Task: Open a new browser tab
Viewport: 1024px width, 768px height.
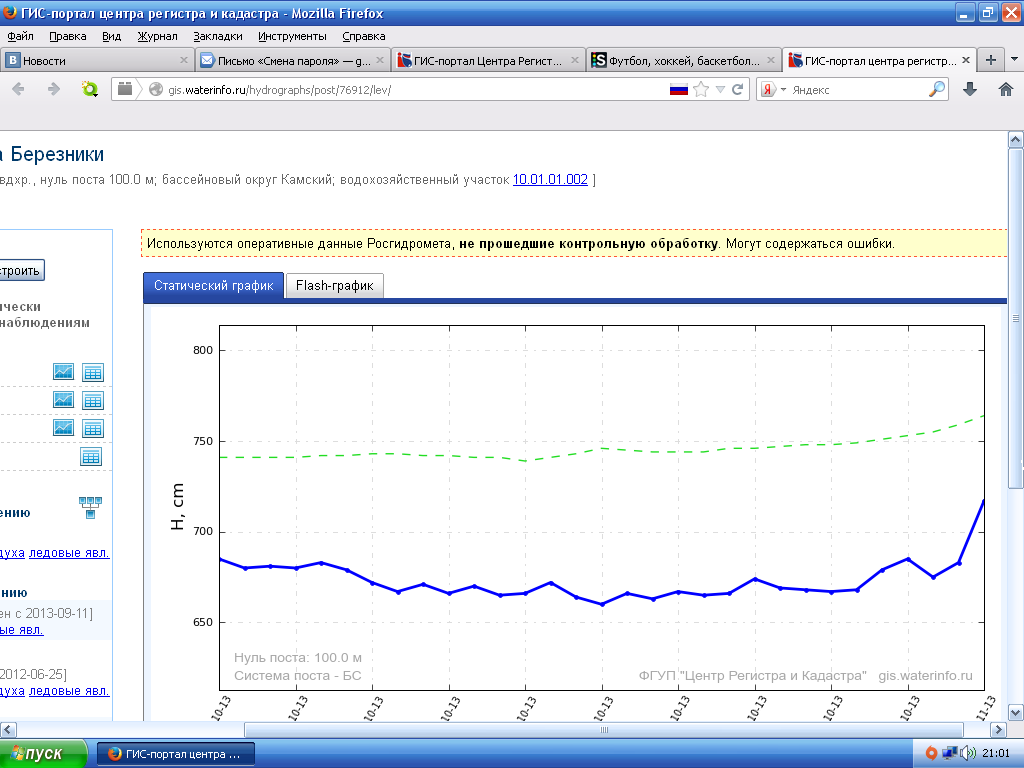Action: point(990,60)
